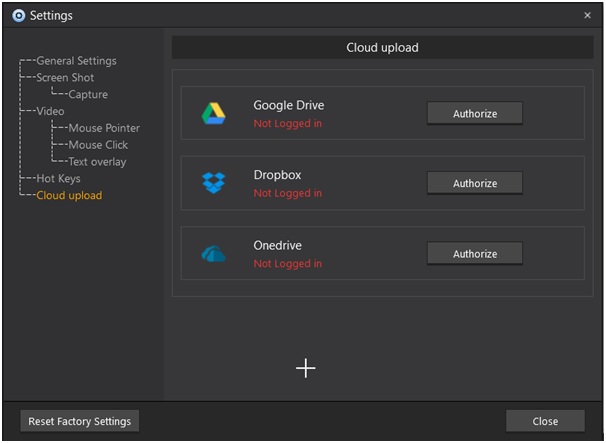Image resolution: width=606 pixels, height=443 pixels.
Task: Authorize the Google Drive account
Action: point(474,113)
